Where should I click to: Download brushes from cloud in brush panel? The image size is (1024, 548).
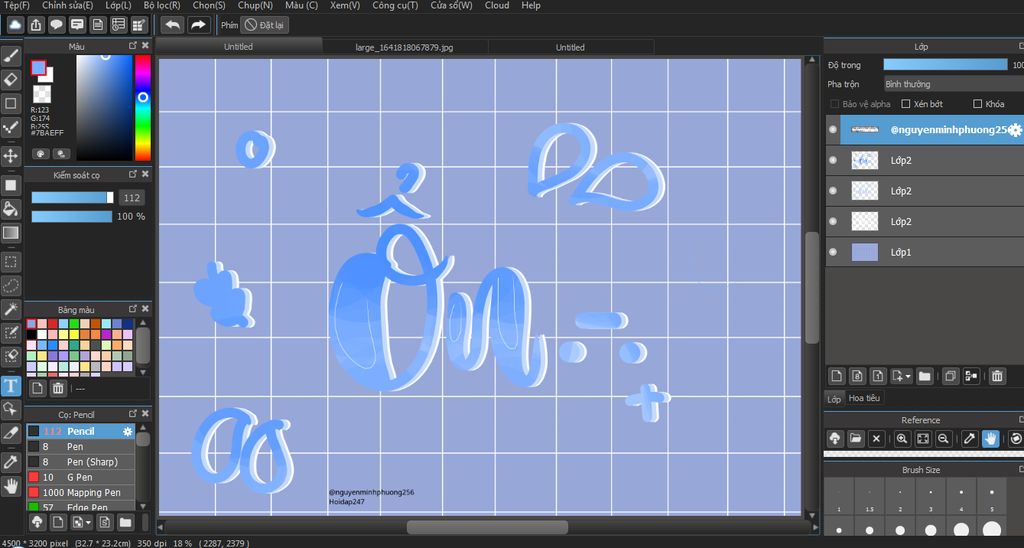click(x=37, y=522)
